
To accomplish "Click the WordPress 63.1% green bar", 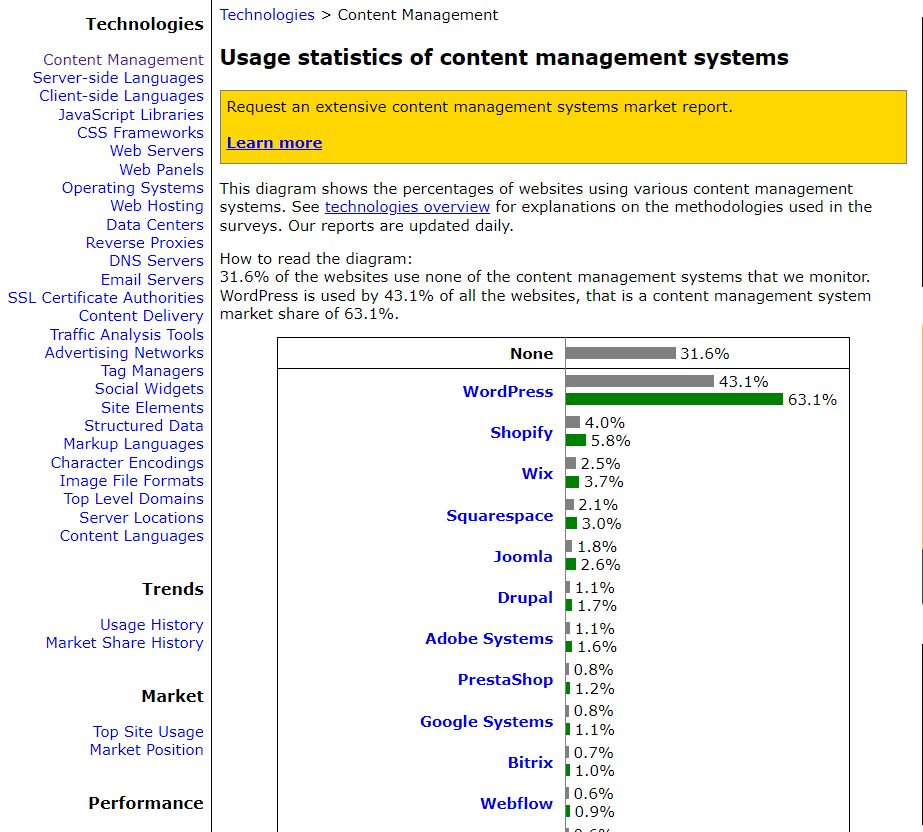I will tap(674, 400).
